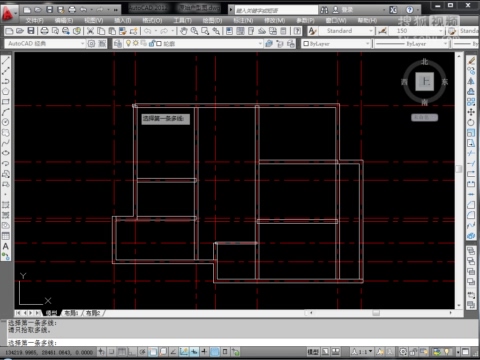Open the Layer Properties Manager icon
The image size is (480, 360).
(x=118, y=44)
